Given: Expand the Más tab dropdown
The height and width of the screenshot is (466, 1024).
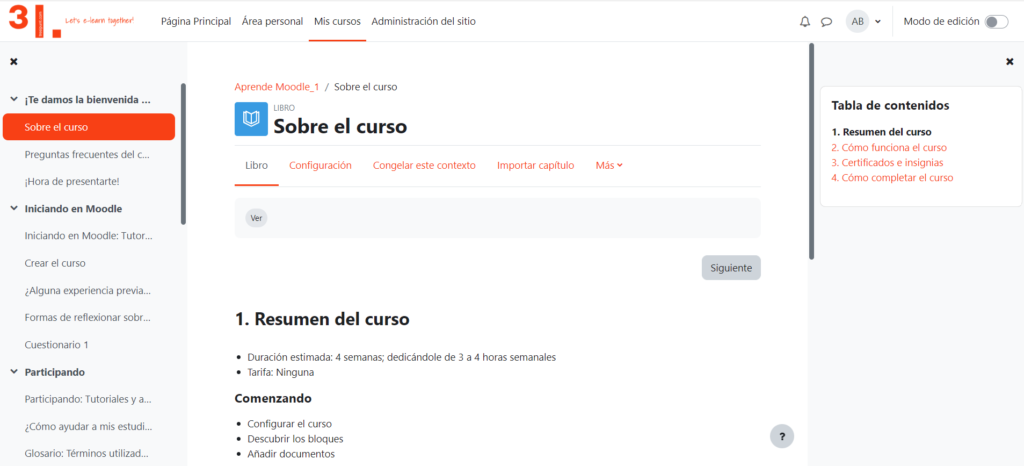Looking at the screenshot, I should [x=609, y=165].
